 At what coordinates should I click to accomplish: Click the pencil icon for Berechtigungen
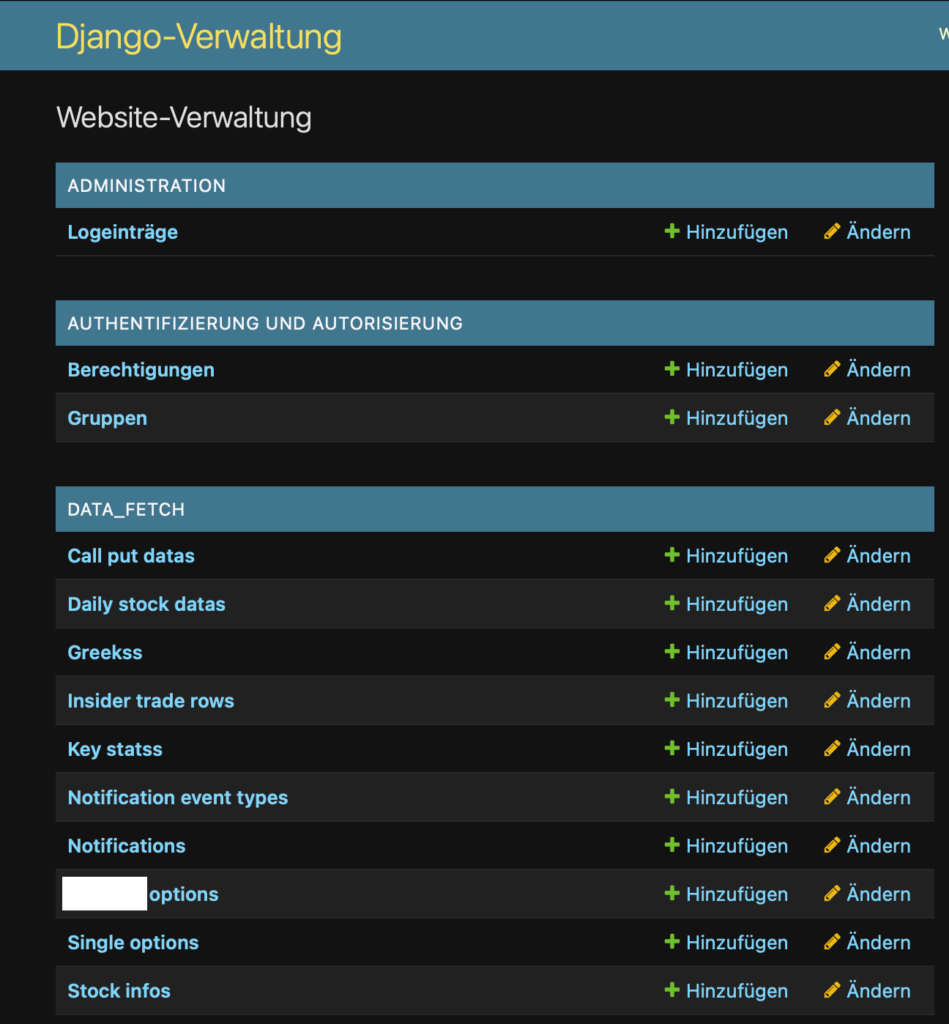[x=832, y=370]
